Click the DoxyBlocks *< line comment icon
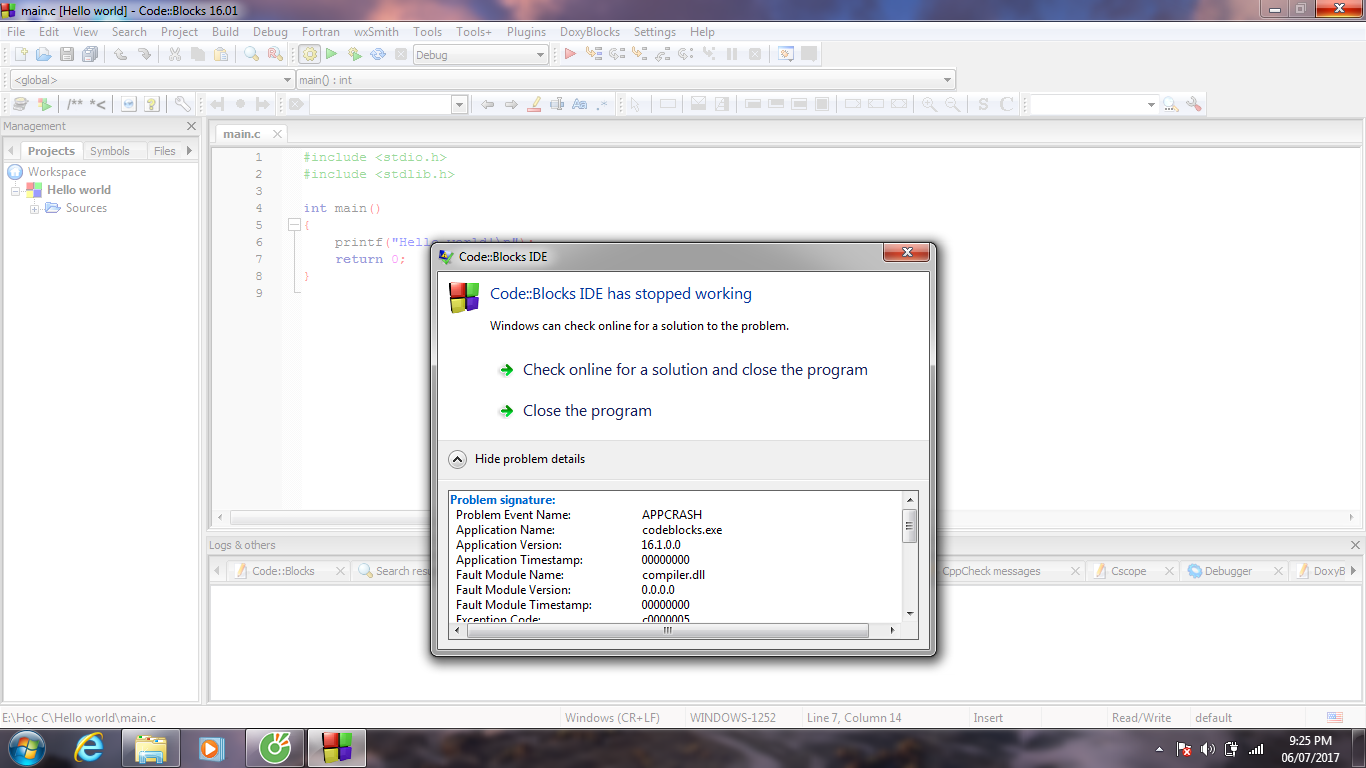The width and height of the screenshot is (1366, 768). [x=98, y=104]
